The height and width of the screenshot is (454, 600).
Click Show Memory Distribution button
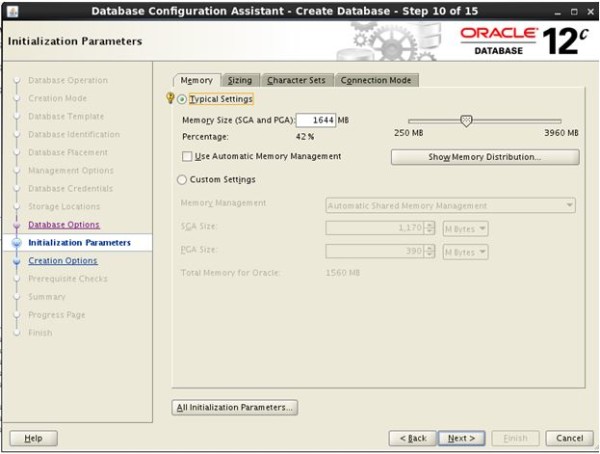pos(485,157)
